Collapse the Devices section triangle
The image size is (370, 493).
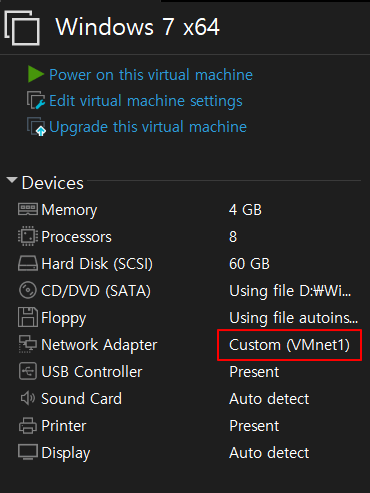coord(12,180)
